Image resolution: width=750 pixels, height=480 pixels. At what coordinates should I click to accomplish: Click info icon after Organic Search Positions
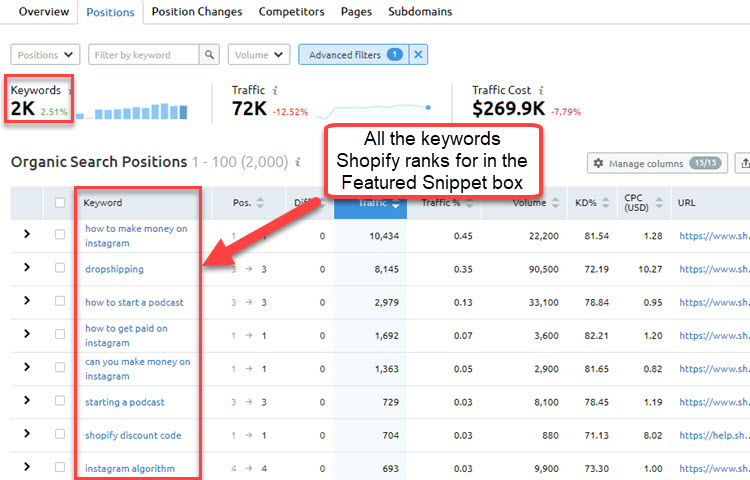click(x=298, y=162)
